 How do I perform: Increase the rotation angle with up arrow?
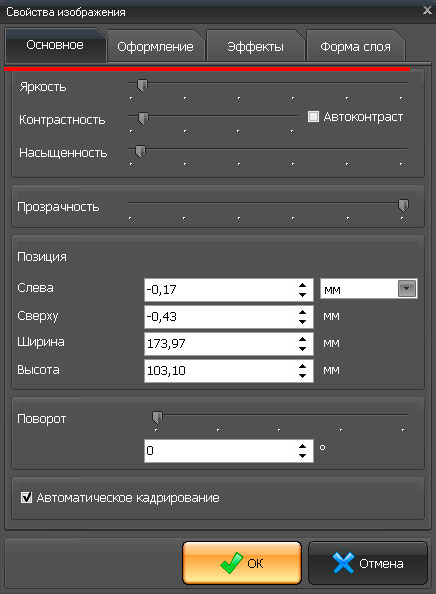[x=302, y=446]
